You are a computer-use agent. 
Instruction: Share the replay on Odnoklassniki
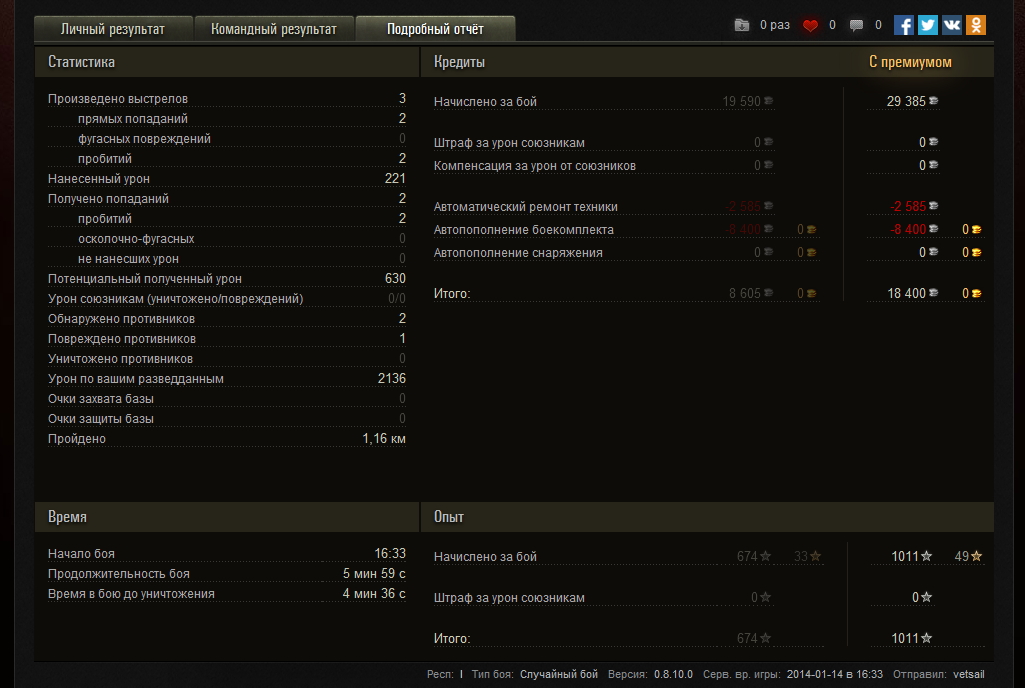(976, 26)
